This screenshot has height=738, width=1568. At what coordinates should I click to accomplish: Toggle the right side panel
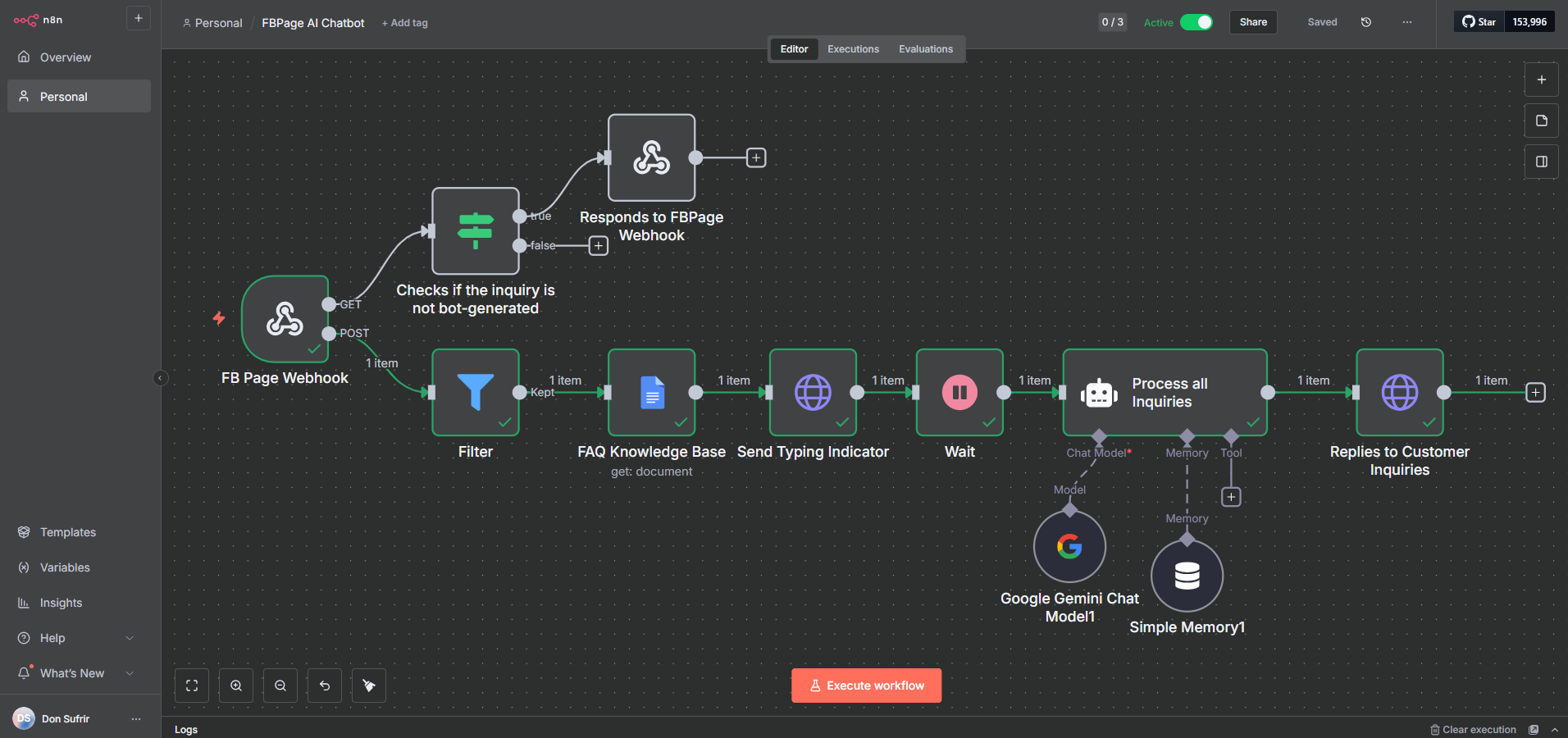coord(1542,162)
